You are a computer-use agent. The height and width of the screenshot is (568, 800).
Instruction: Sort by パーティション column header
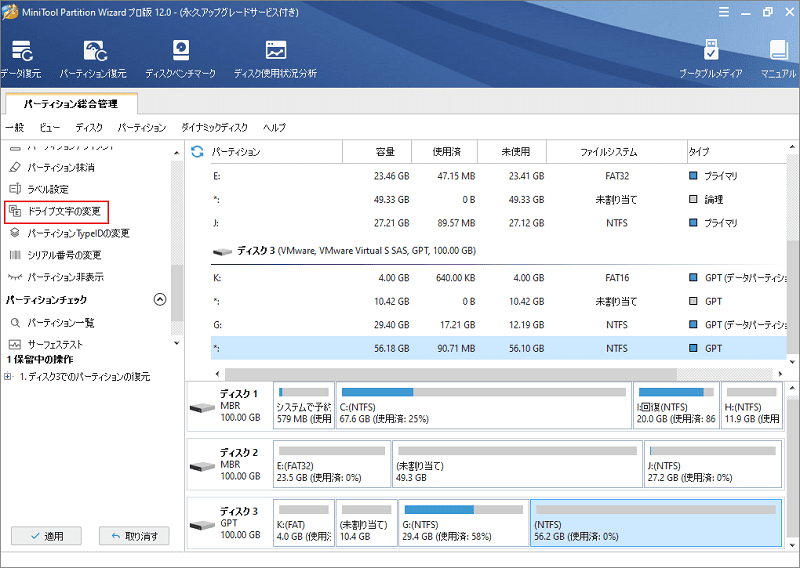pos(276,152)
